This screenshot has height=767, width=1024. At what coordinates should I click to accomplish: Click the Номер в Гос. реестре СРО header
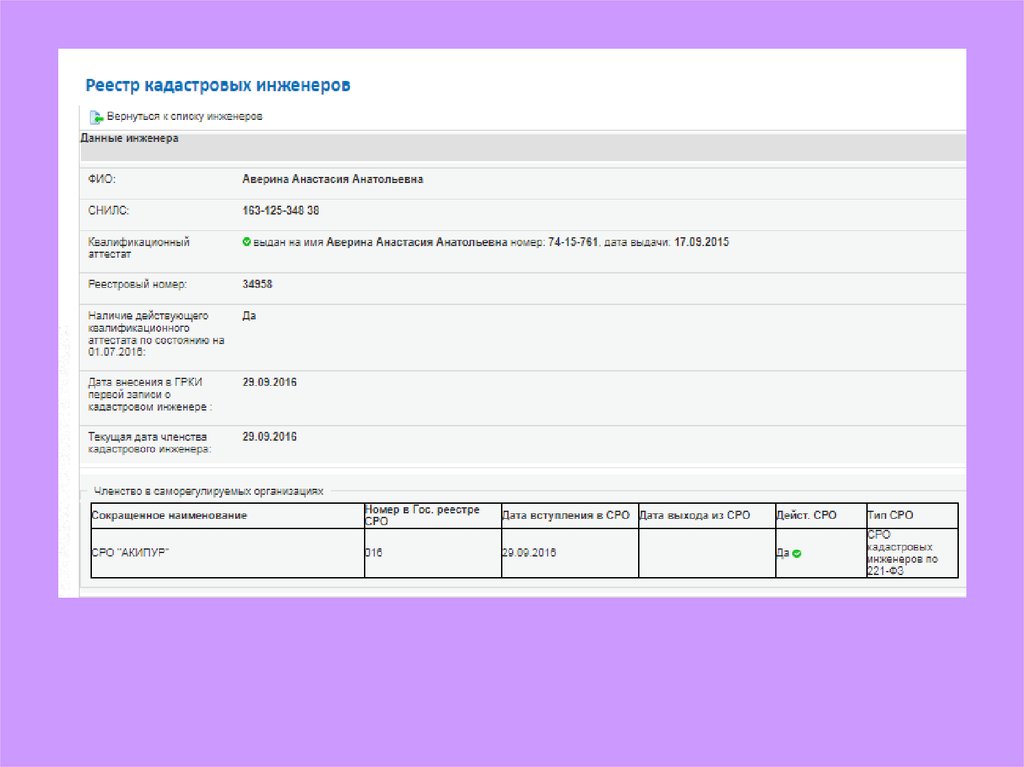coord(431,516)
